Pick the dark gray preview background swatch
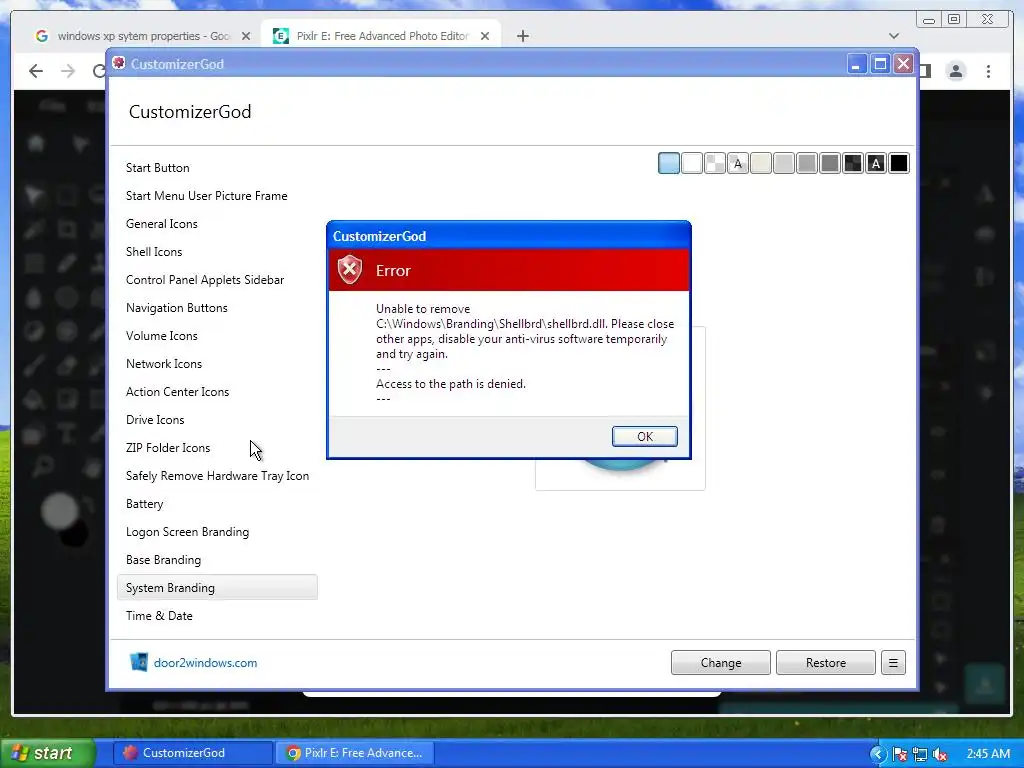The height and width of the screenshot is (768, 1024). click(829, 163)
